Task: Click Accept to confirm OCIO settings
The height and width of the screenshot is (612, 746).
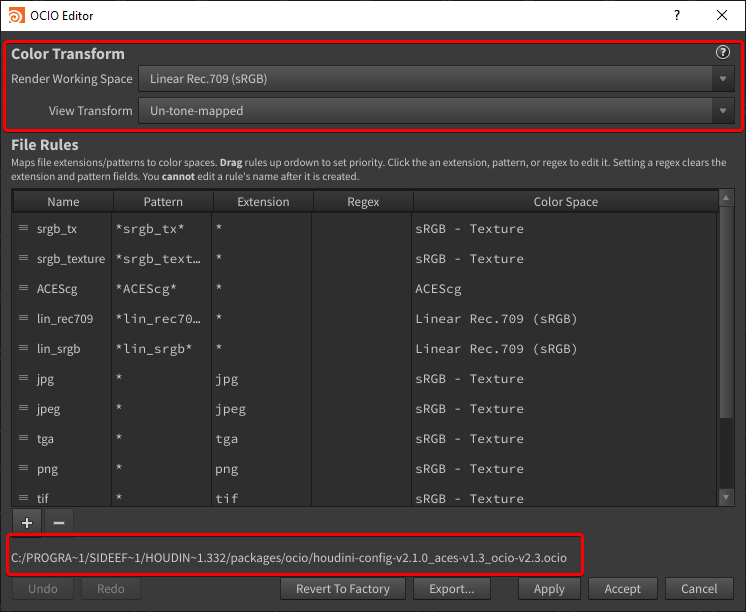Action: pos(622,589)
